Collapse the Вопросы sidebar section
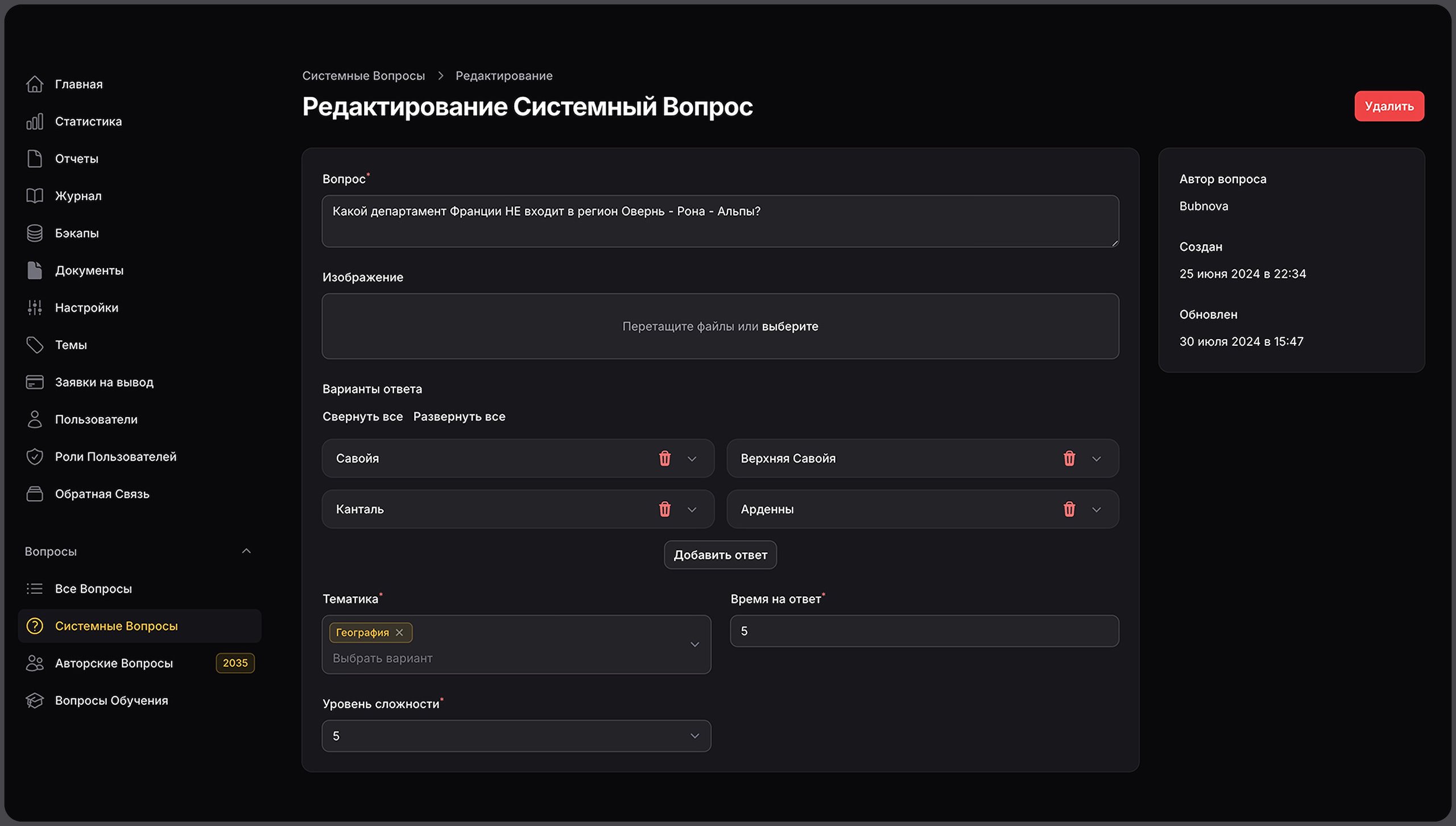This screenshot has width=1456, height=826. click(246, 551)
